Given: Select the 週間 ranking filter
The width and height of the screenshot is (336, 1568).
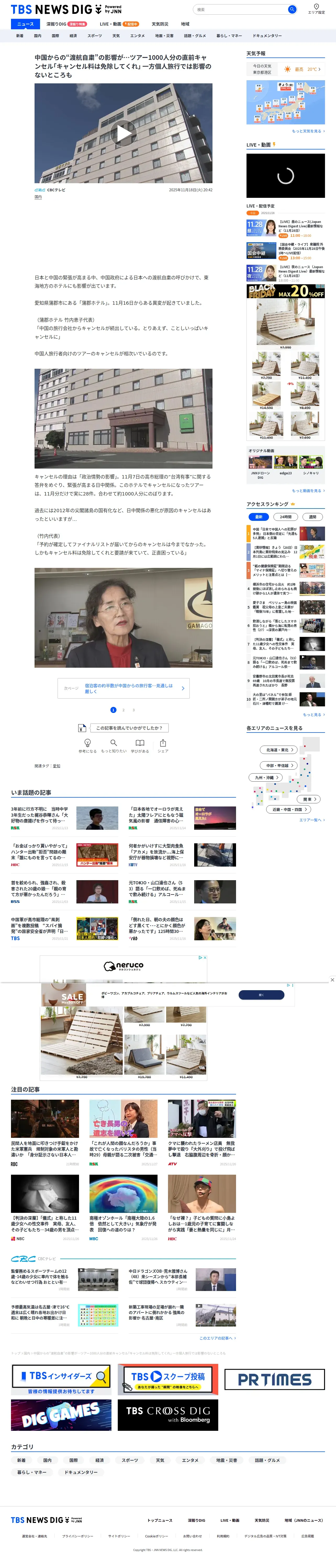Looking at the screenshot, I should pyautogui.click(x=312, y=516).
